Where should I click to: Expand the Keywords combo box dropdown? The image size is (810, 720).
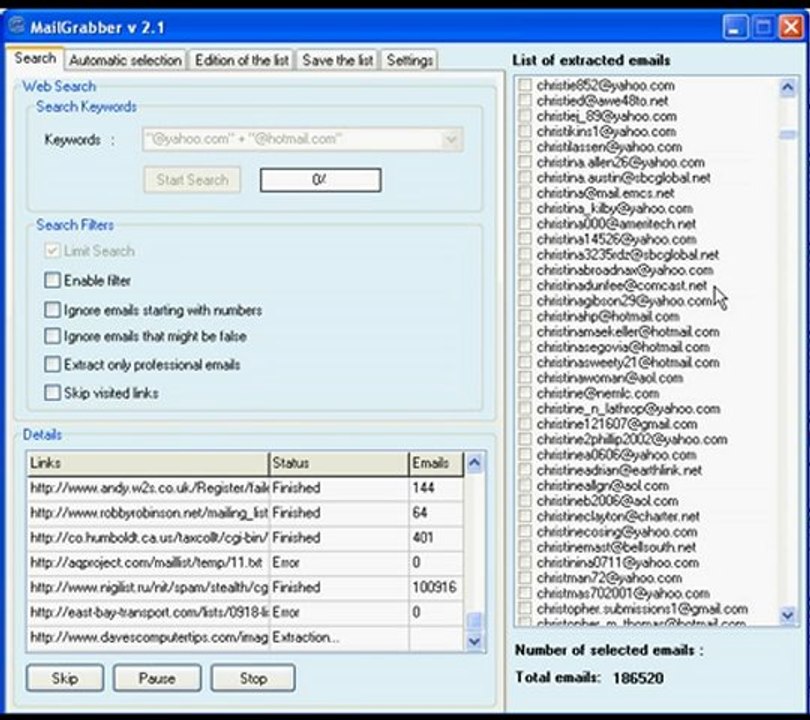[451, 139]
